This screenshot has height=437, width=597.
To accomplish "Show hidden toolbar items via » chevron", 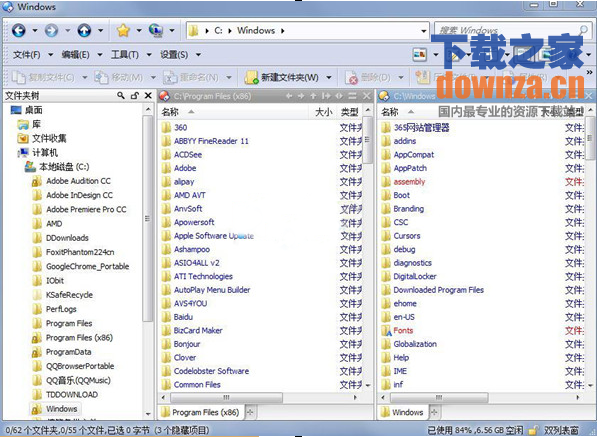I will pyautogui.click(x=589, y=72).
